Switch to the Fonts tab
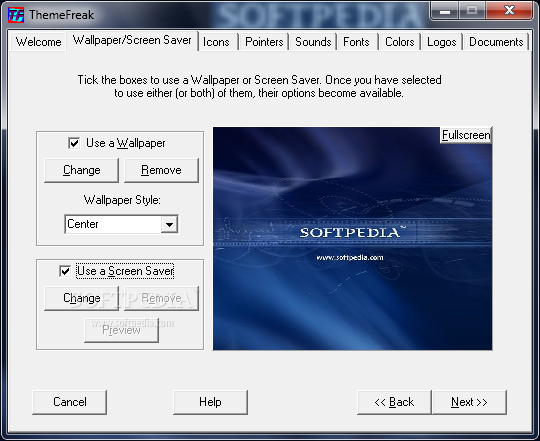The width and height of the screenshot is (540, 441). click(357, 42)
